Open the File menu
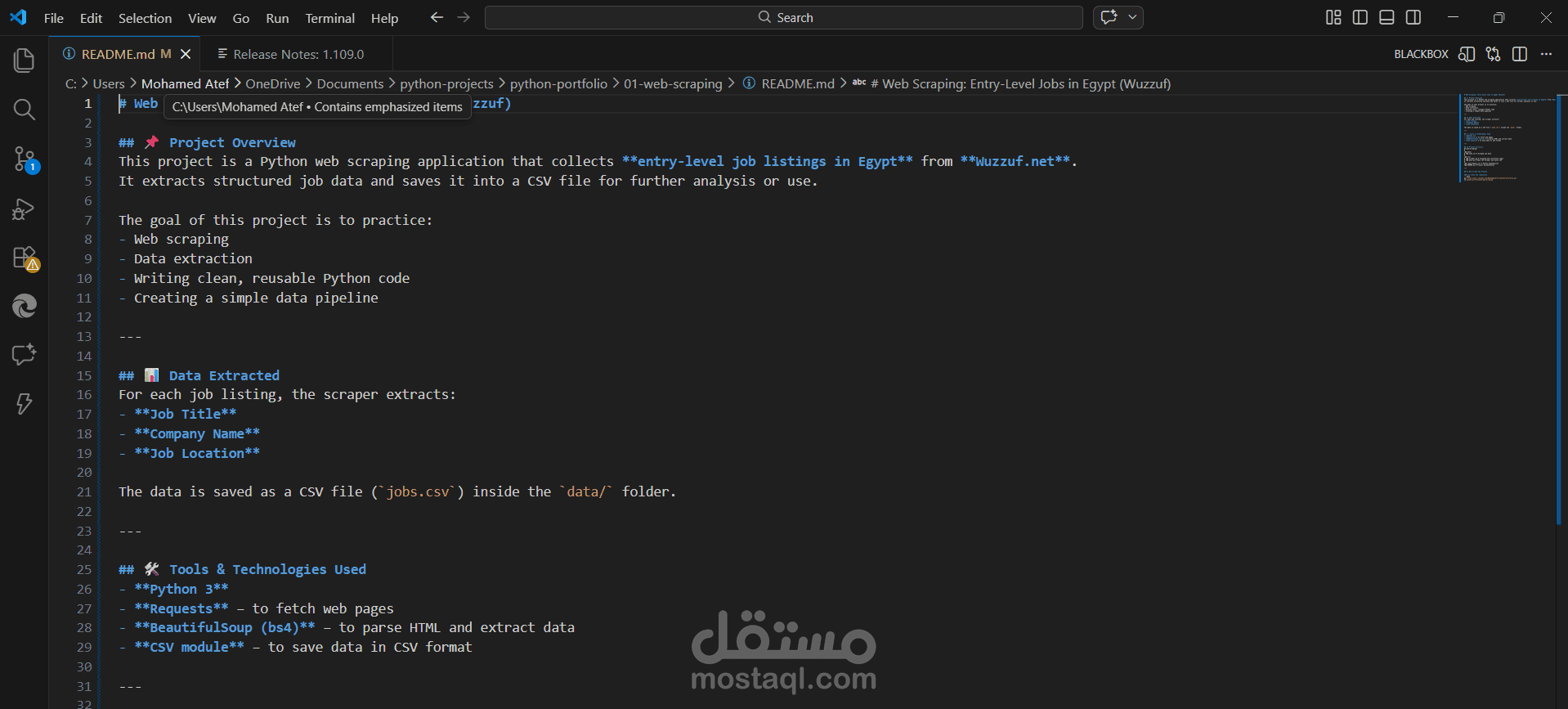The width and height of the screenshot is (1568, 709). coord(54,18)
